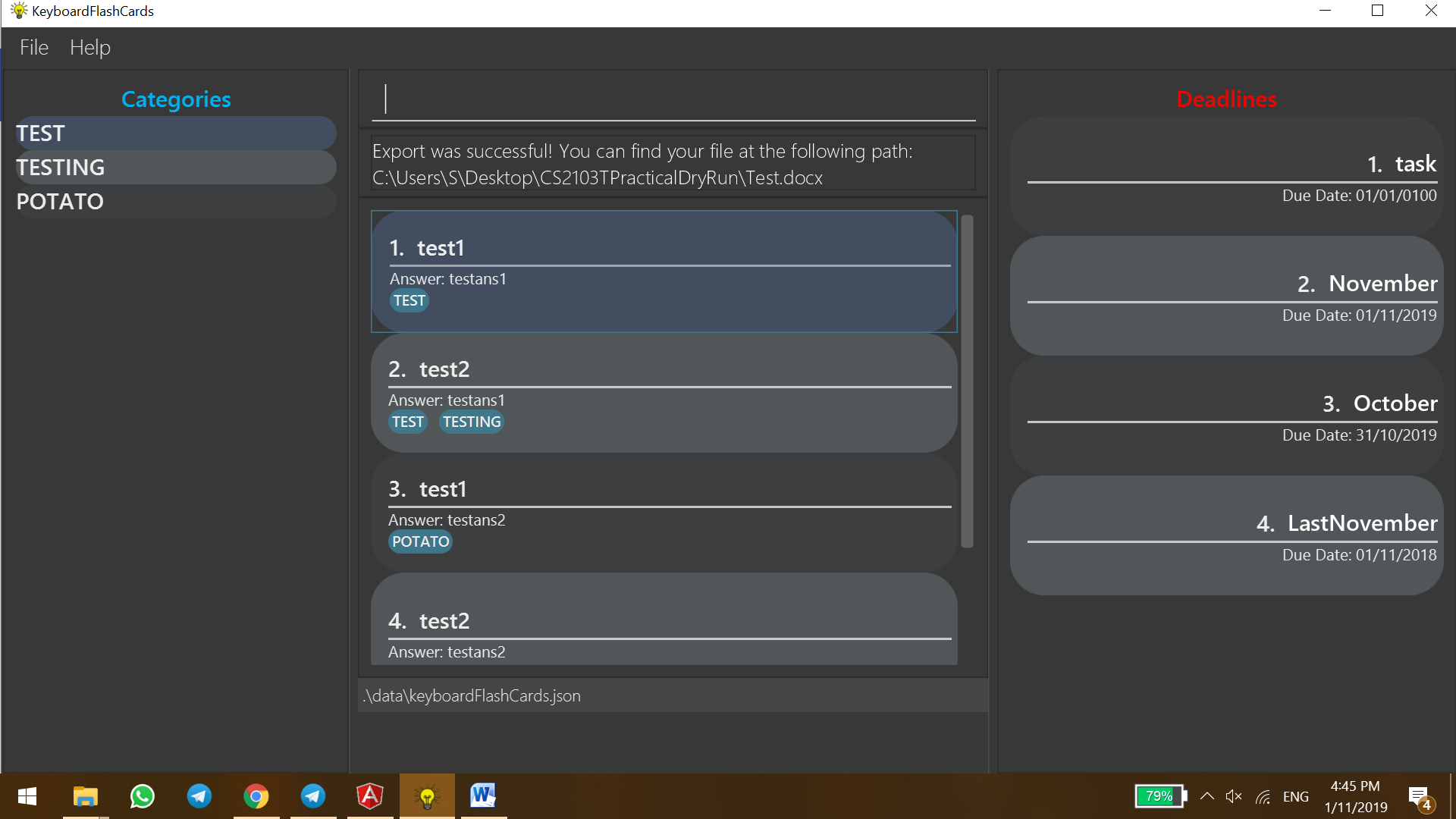Click the network icon in the system tray
Image resolution: width=1456 pixels, height=819 pixels.
point(1263,796)
